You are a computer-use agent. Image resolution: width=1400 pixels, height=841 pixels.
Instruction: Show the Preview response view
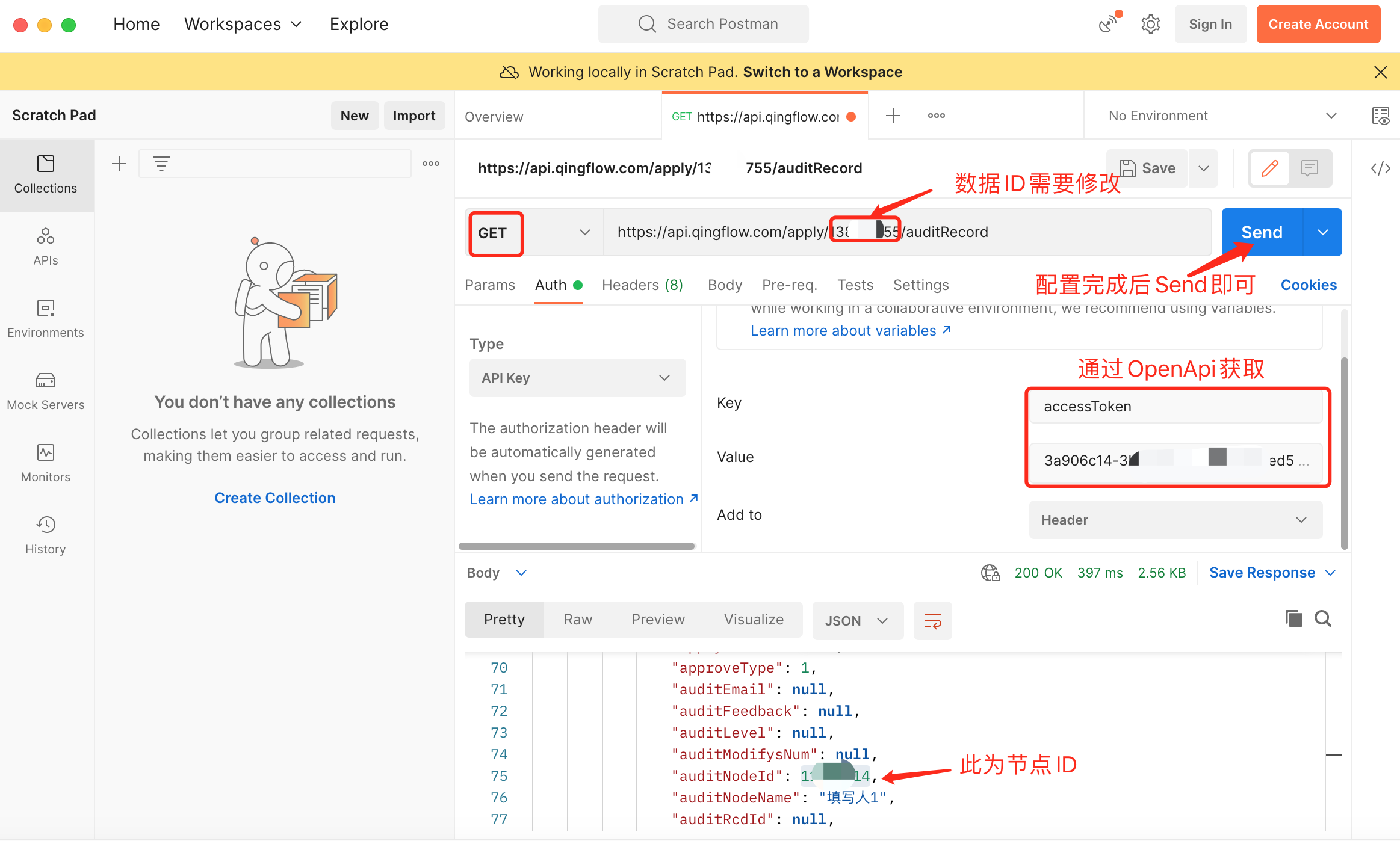click(x=658, y=620)
